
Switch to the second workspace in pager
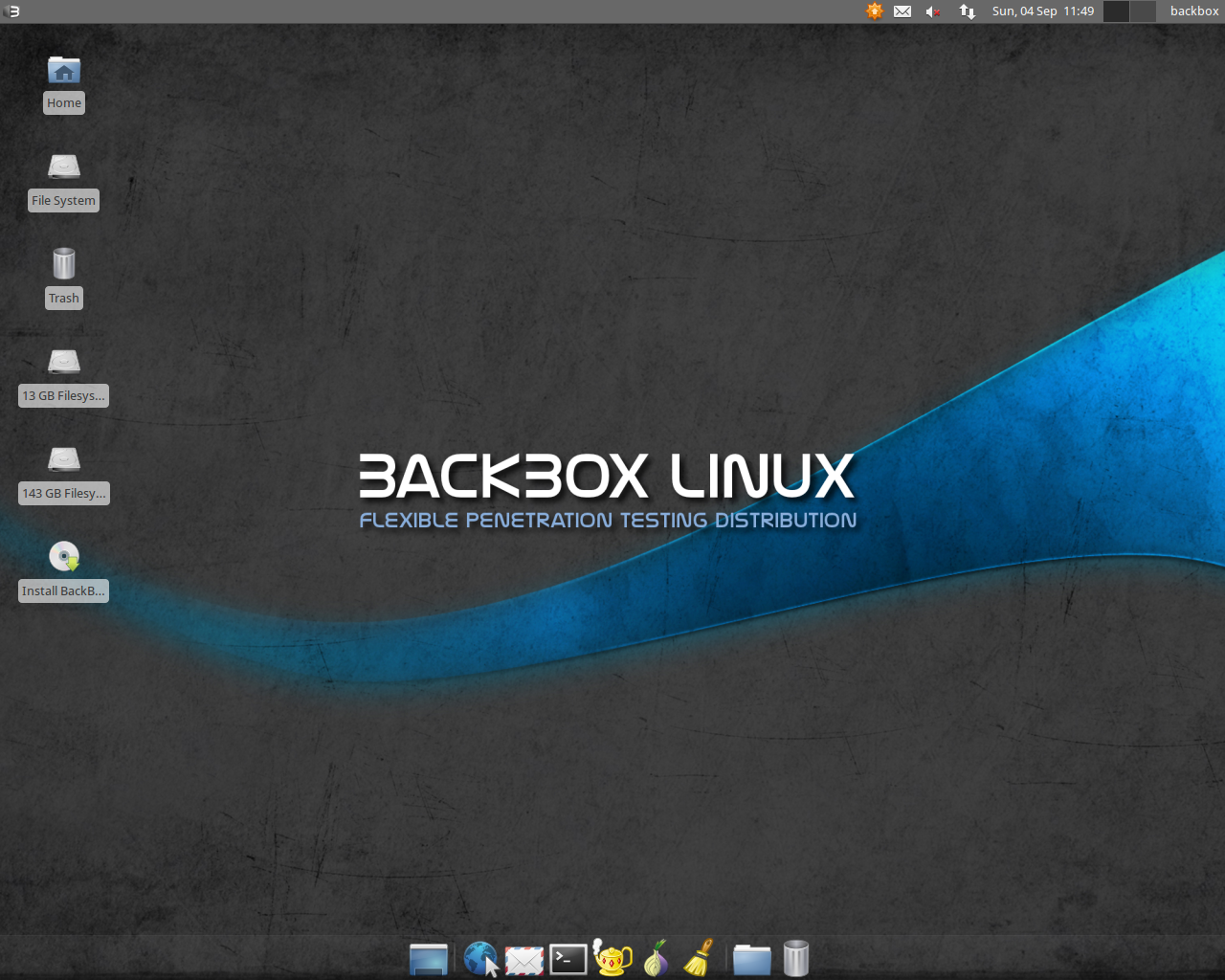[1143, 11]
